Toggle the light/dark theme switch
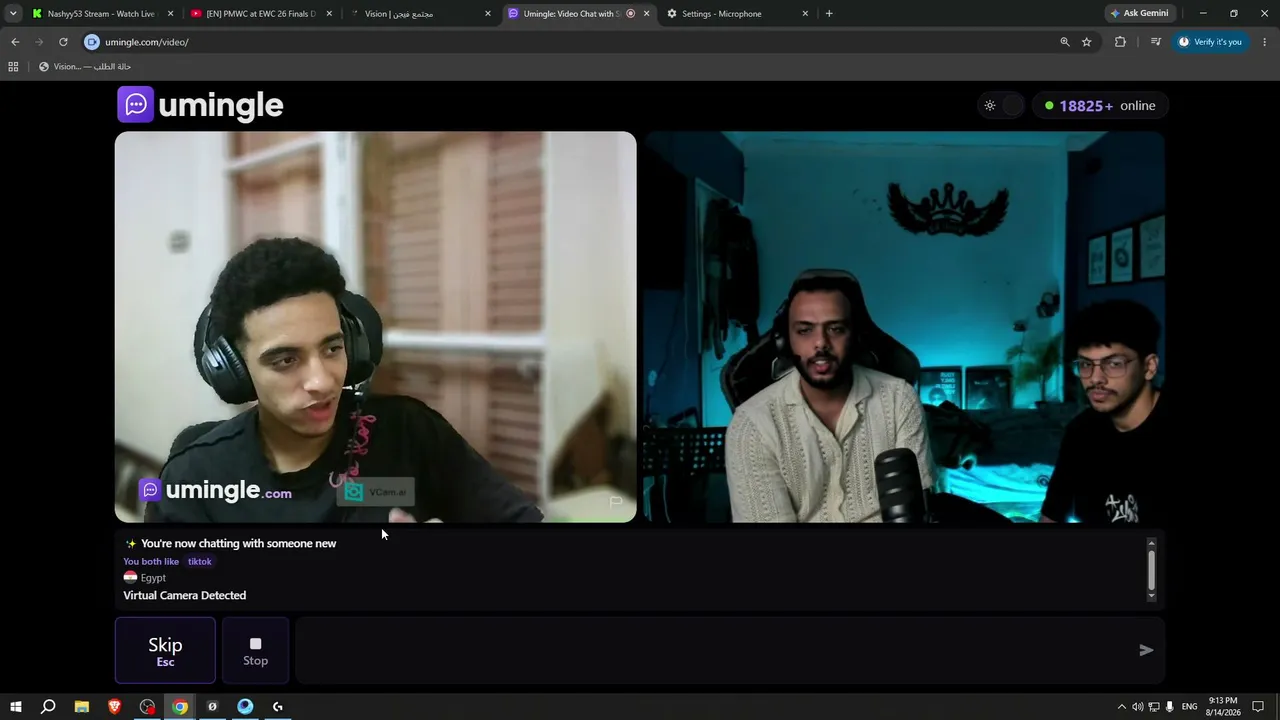 point(1002,105)
